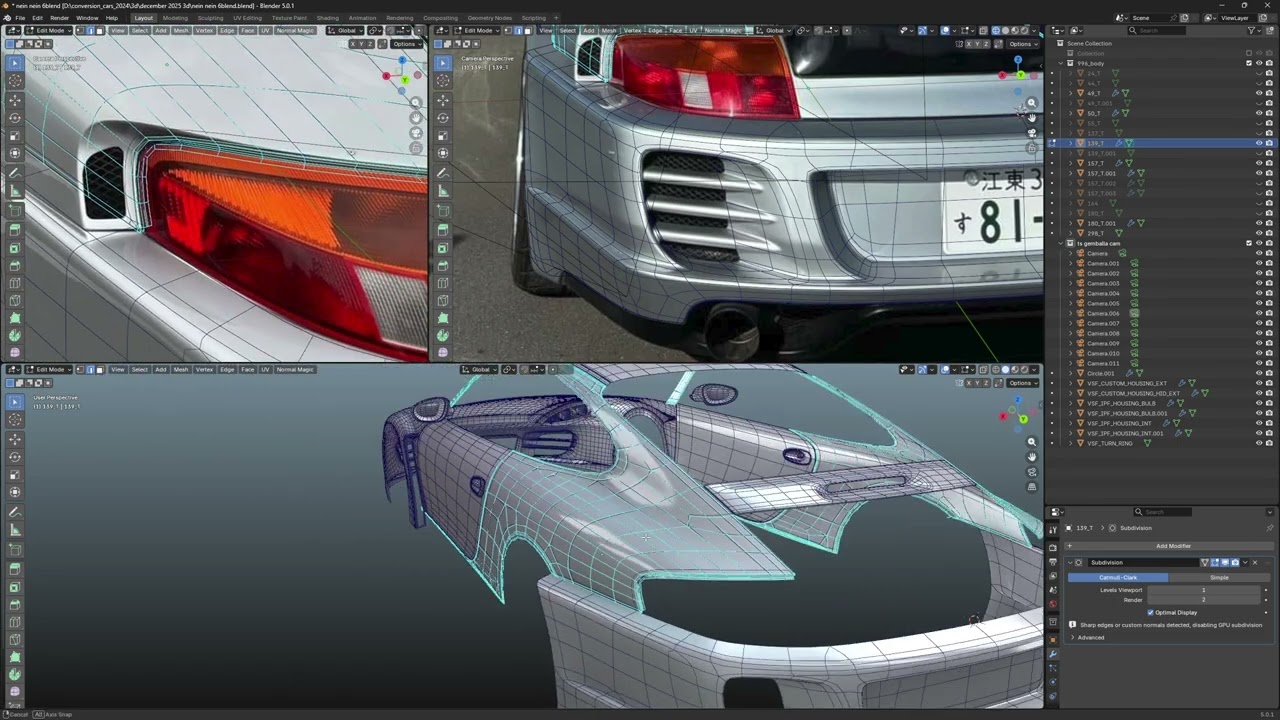Click mesh data icon next to 298_T
1280x720 pixels.
(x=1119, y=233)
